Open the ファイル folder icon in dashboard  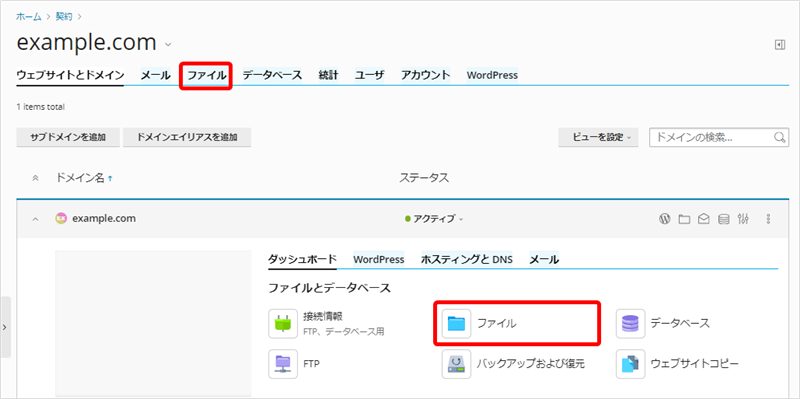pos(456,323)
